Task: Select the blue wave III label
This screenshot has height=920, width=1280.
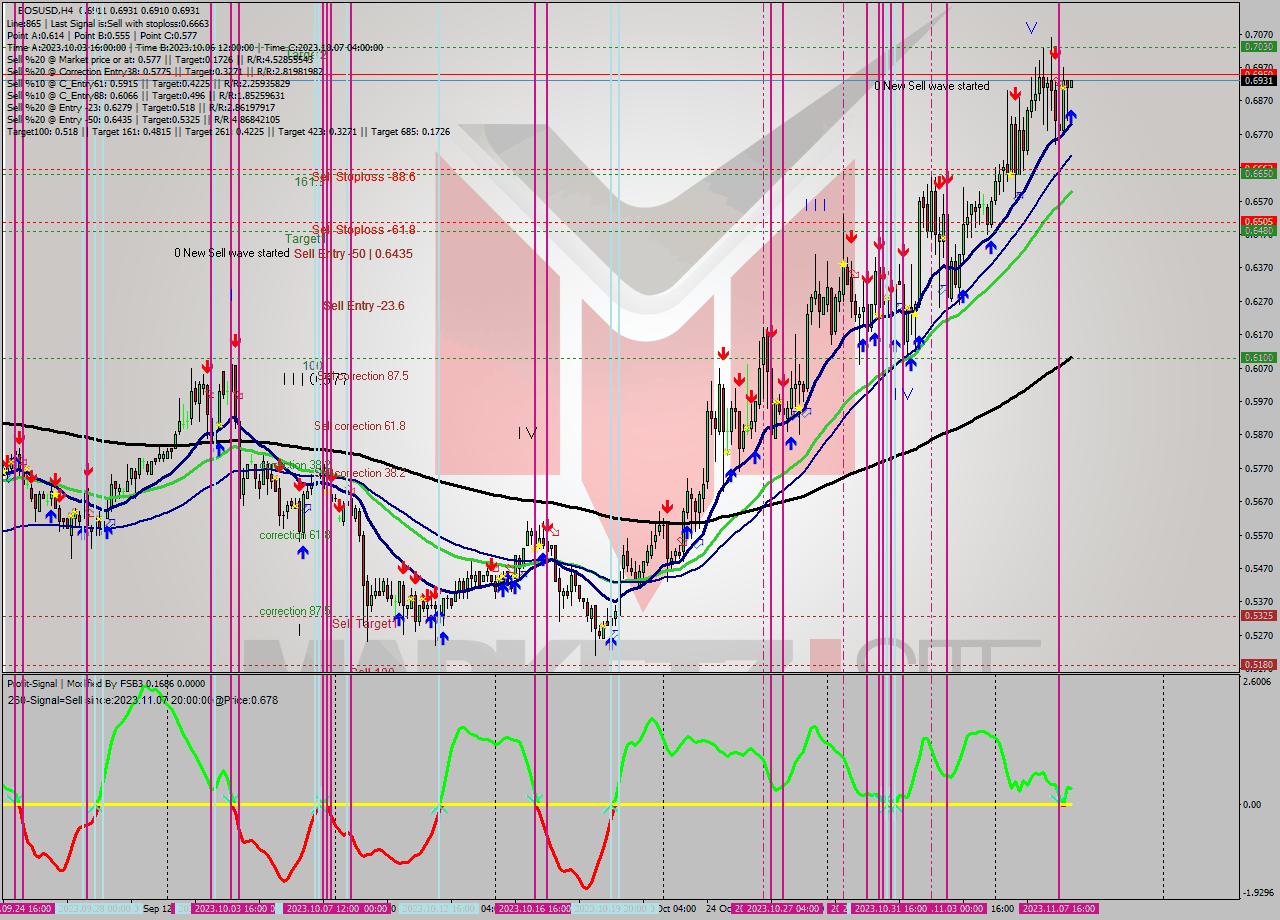Action: point(816,205)
